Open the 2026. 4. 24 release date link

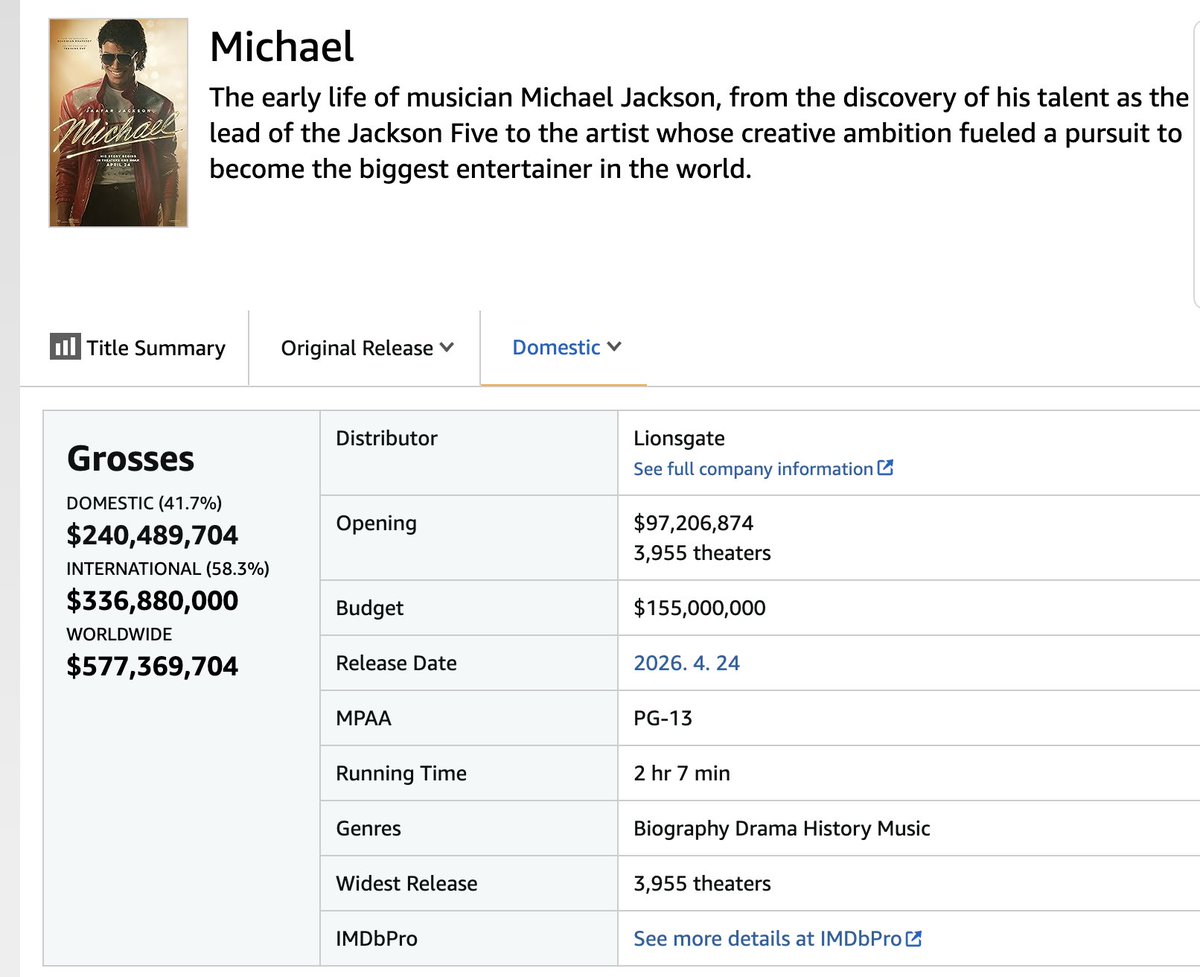pyautogui.click(x=687, y=663)
